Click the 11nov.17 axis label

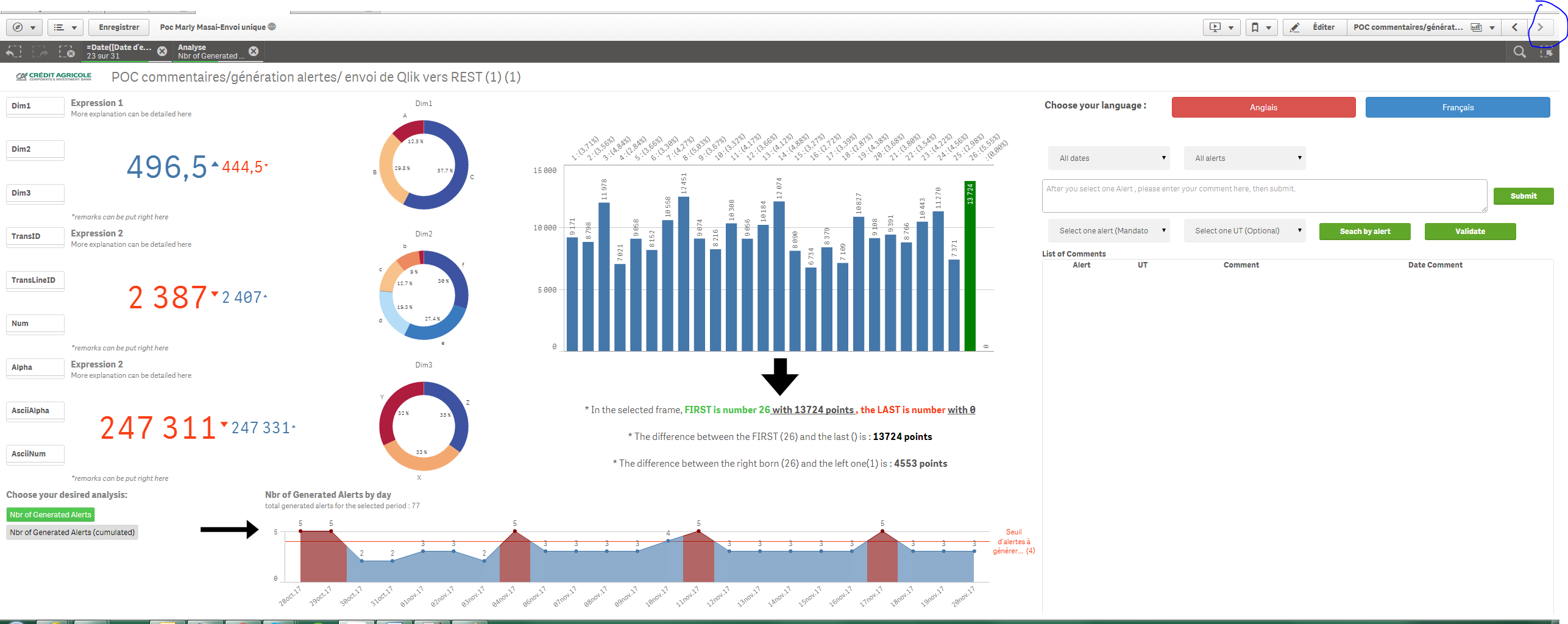coord(687,595)
